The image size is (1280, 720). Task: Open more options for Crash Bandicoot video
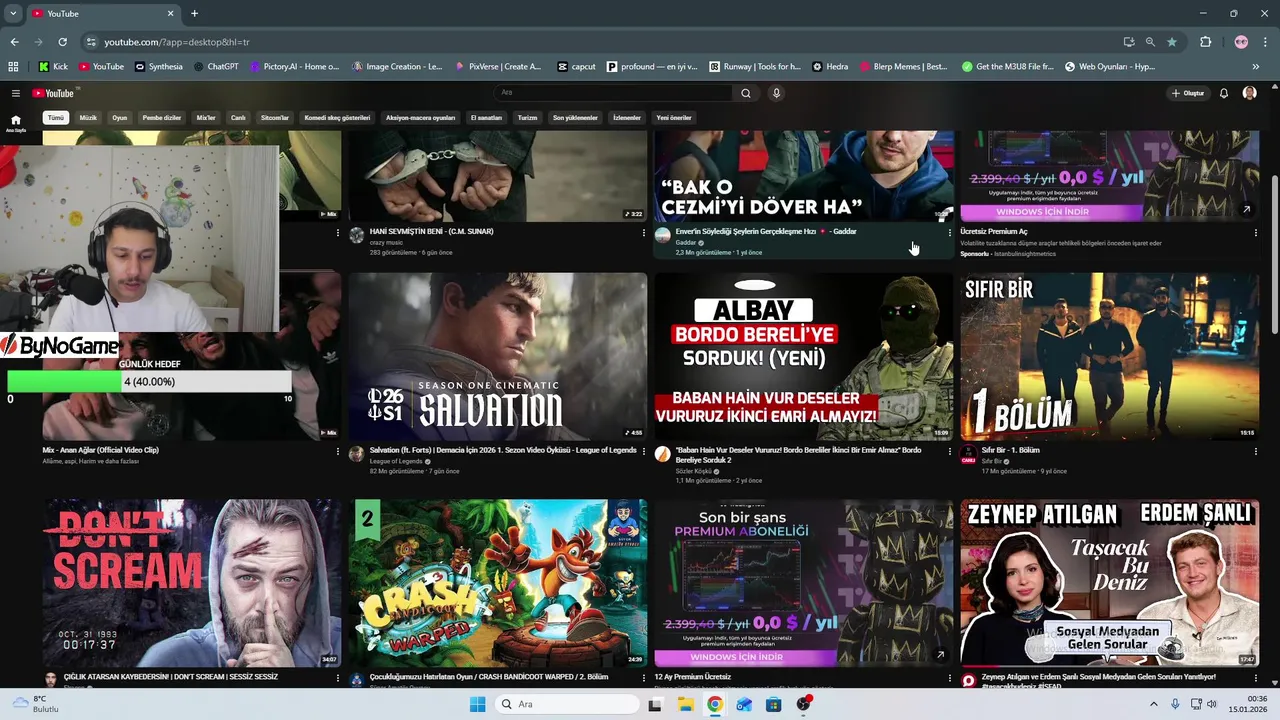(643, 678)
